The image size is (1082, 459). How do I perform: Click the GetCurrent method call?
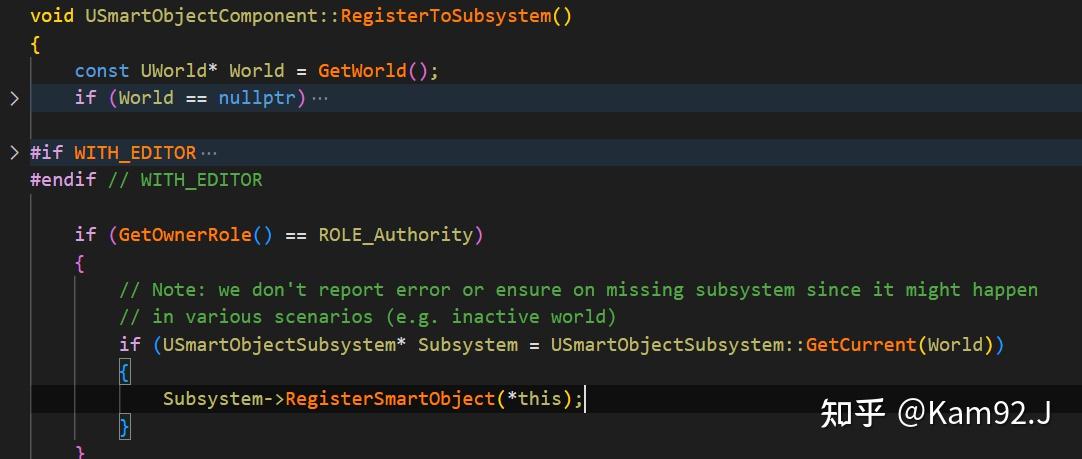pyautogui.click(x=861, y=344)
